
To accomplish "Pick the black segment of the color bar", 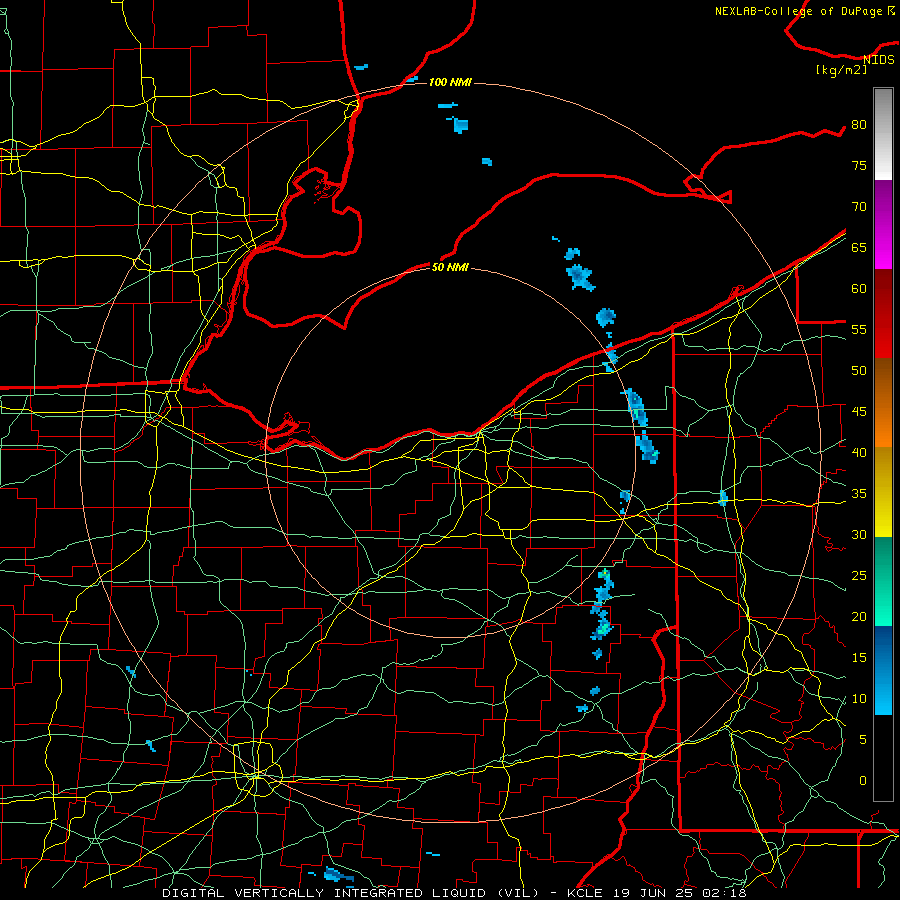I will click(x=883, y=758).
